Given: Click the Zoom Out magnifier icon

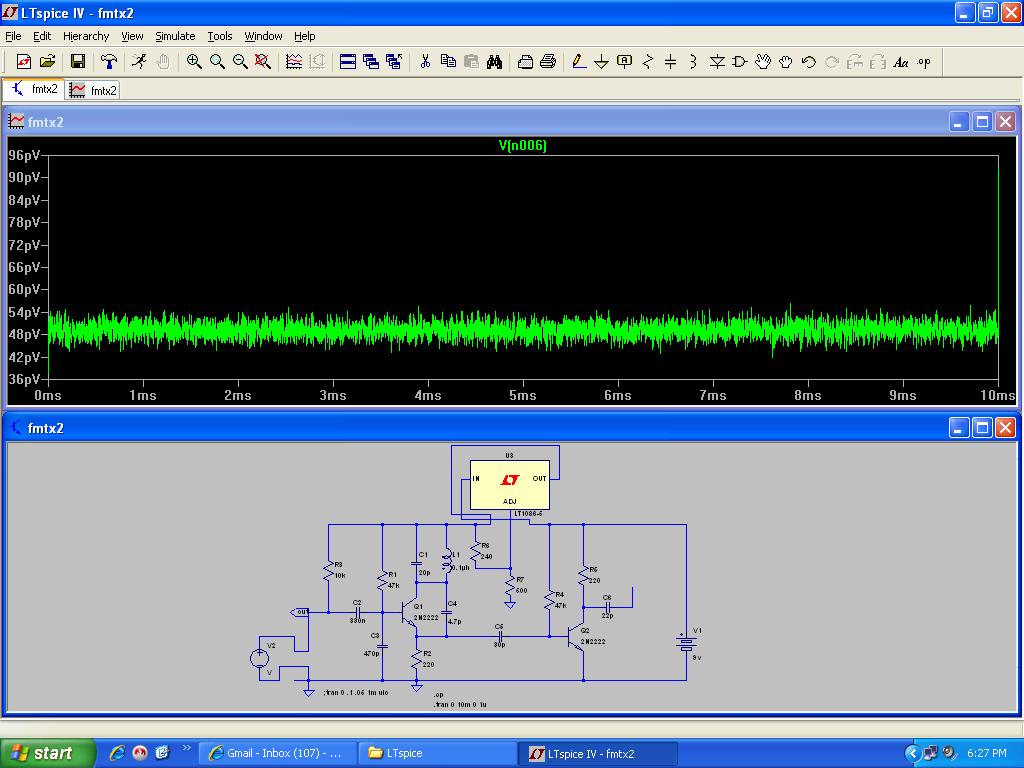Looking at the screenshot, I should (240, 61).
